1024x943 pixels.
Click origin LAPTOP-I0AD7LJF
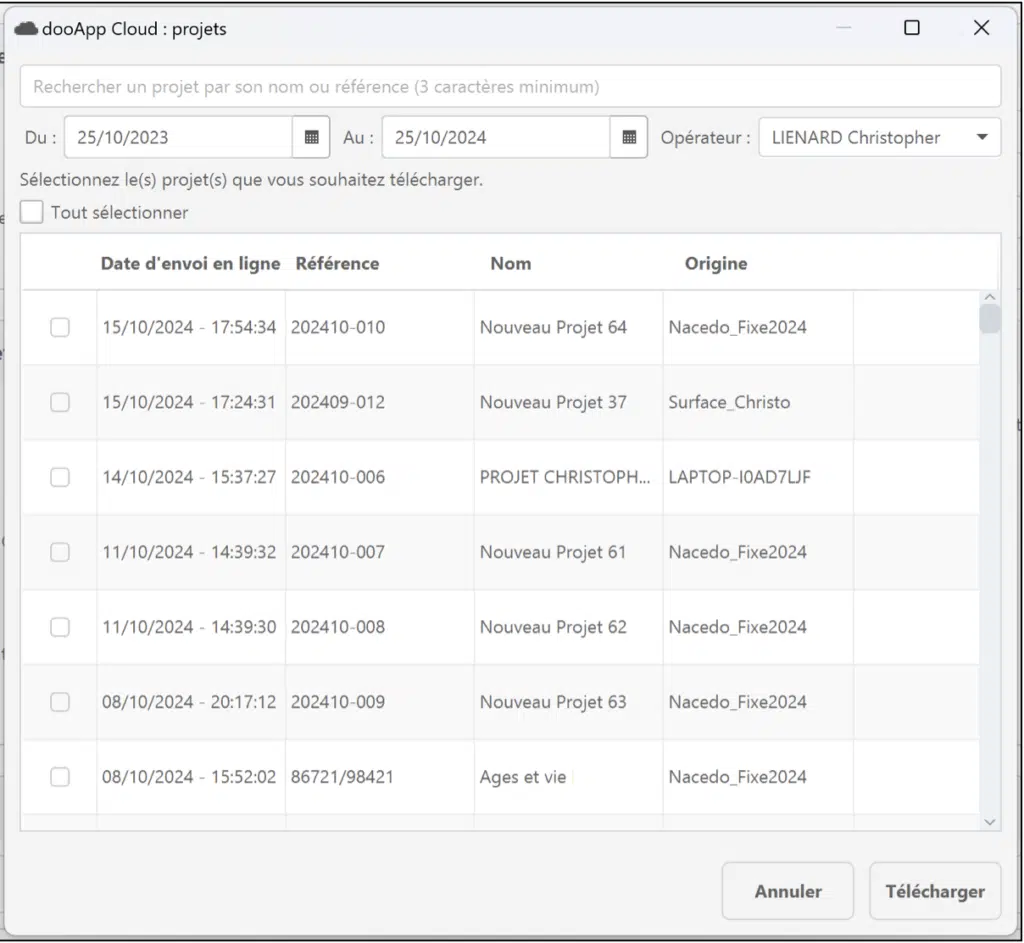(x=739, y=477)
